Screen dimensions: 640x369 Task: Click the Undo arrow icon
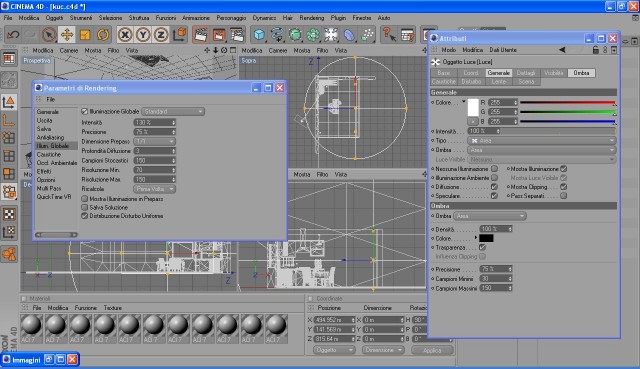click(x=13, y=35)
